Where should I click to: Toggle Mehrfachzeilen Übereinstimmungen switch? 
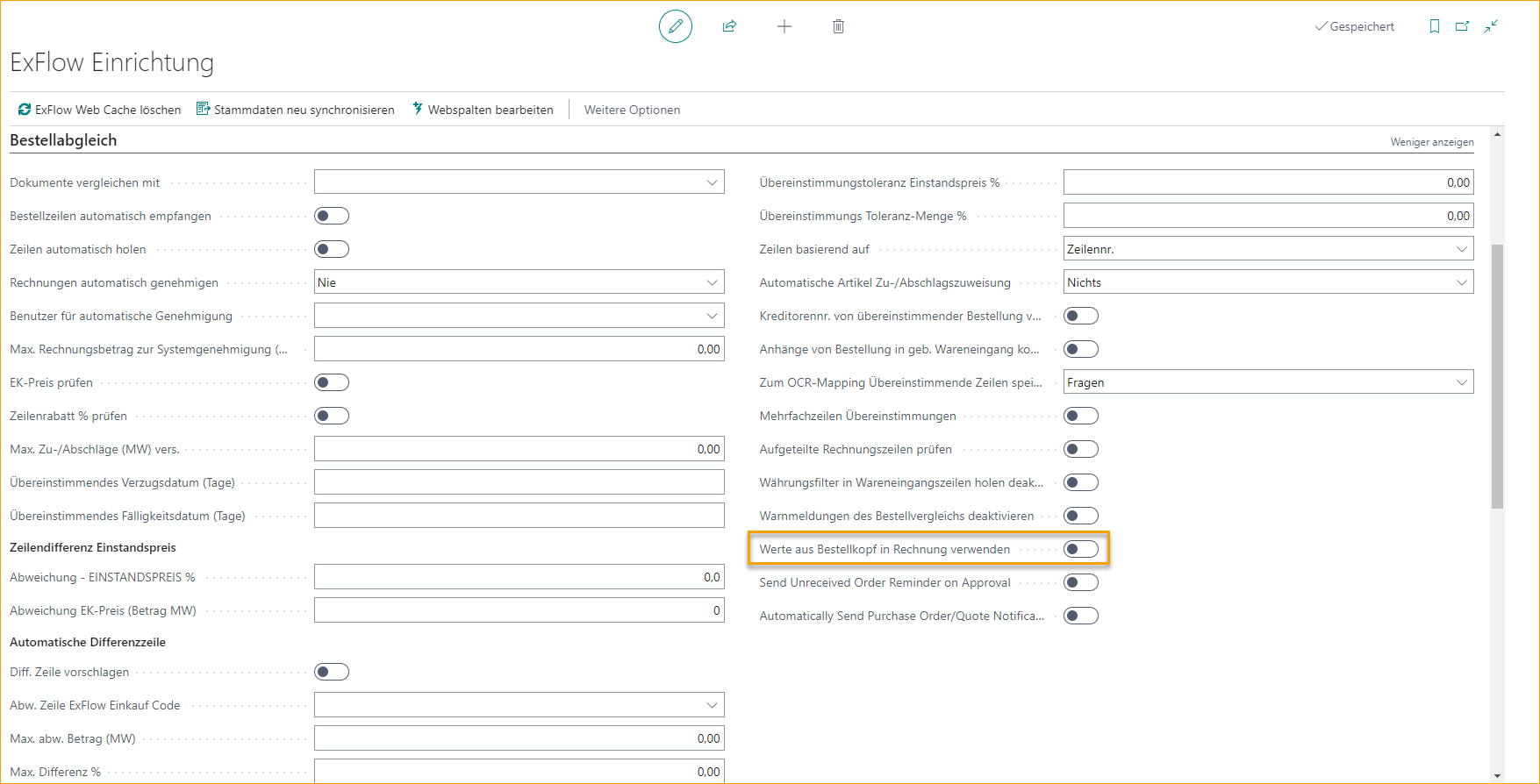point(1081,416)
